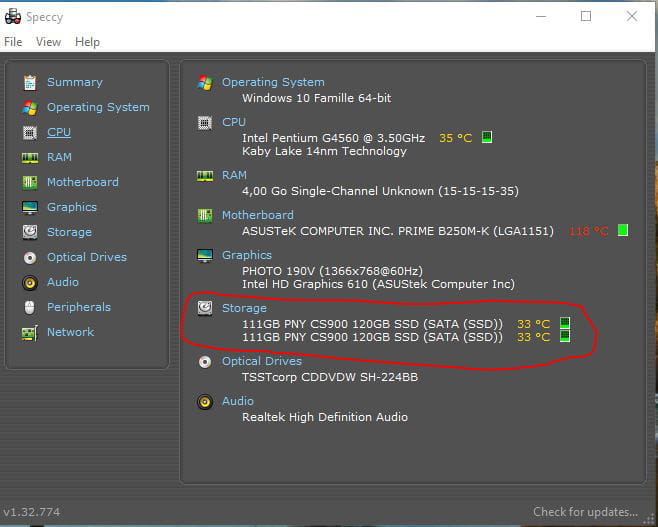Click the RAM module icon in sidebar
Screen dimensions: 658x527
pos(30,158)
